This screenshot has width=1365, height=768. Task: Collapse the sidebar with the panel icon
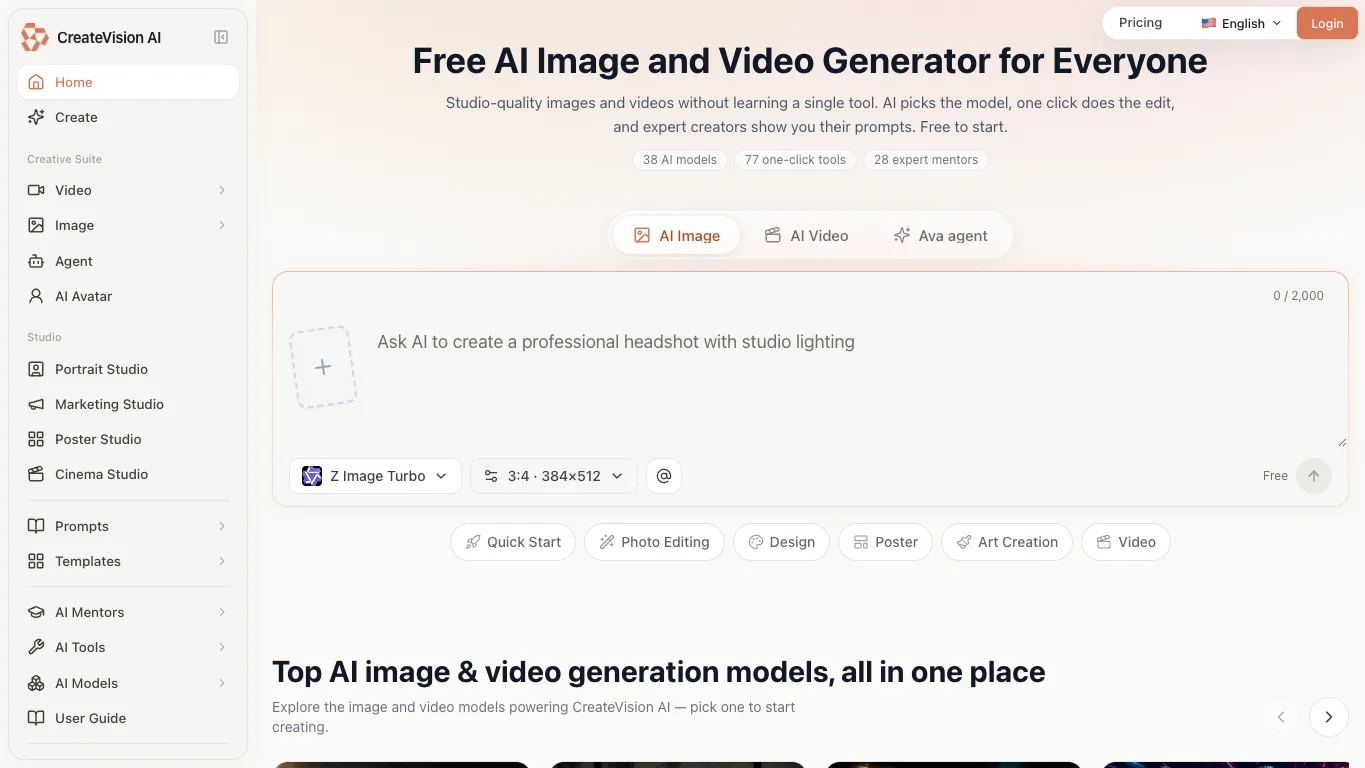click(221, 37)
